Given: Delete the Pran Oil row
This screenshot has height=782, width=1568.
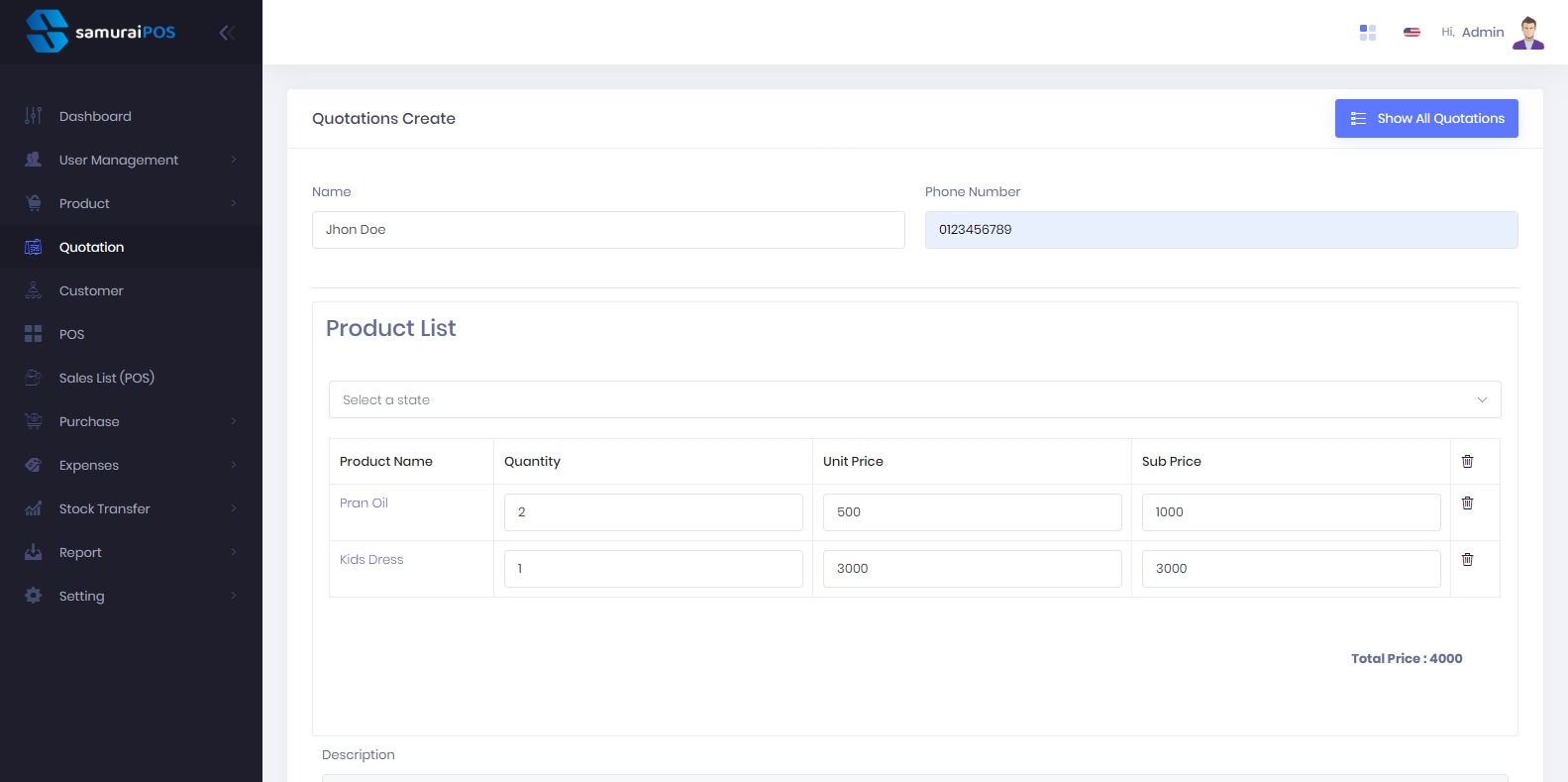Looking at the screenshot, I should click(x=1467, y=503).
